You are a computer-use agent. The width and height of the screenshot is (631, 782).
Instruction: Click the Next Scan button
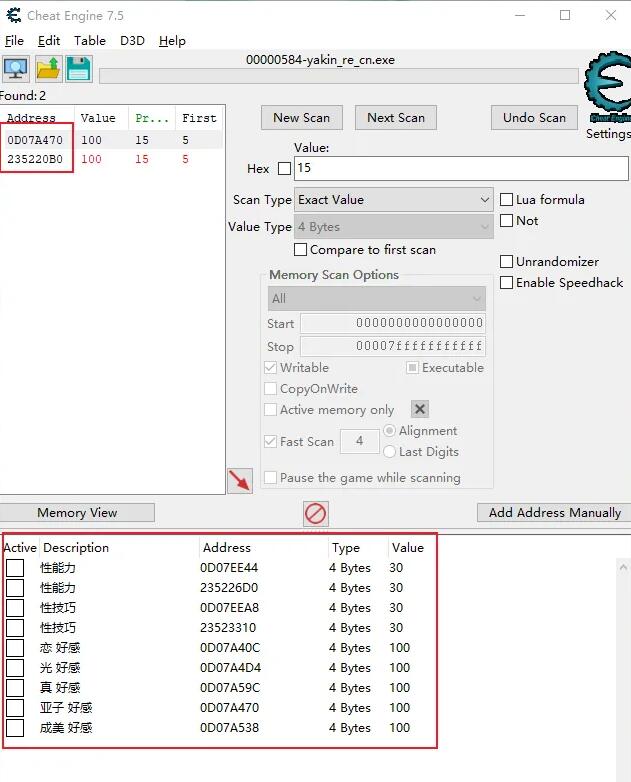tap(396, 117)
